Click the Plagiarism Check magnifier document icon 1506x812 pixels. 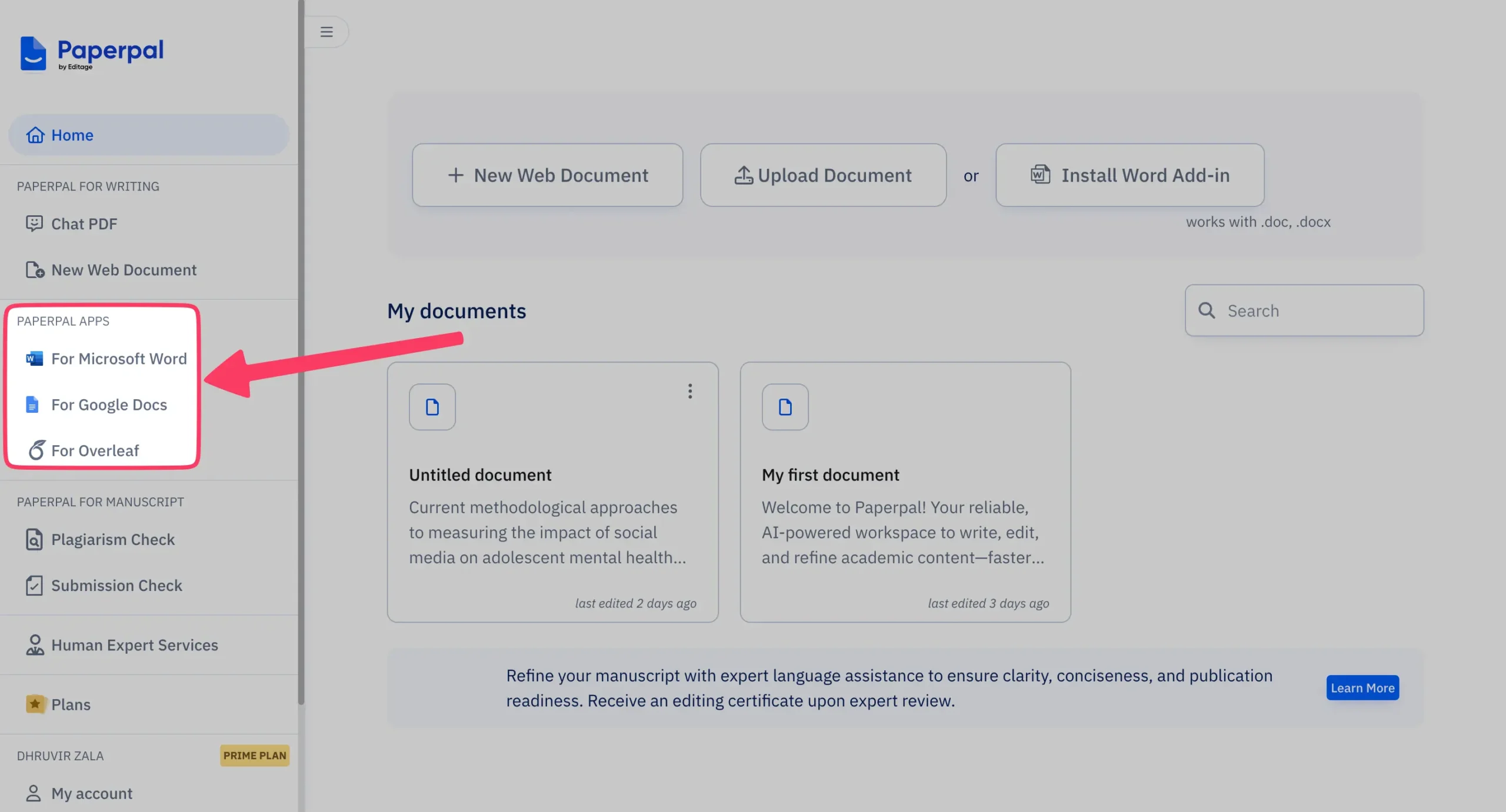35,539
